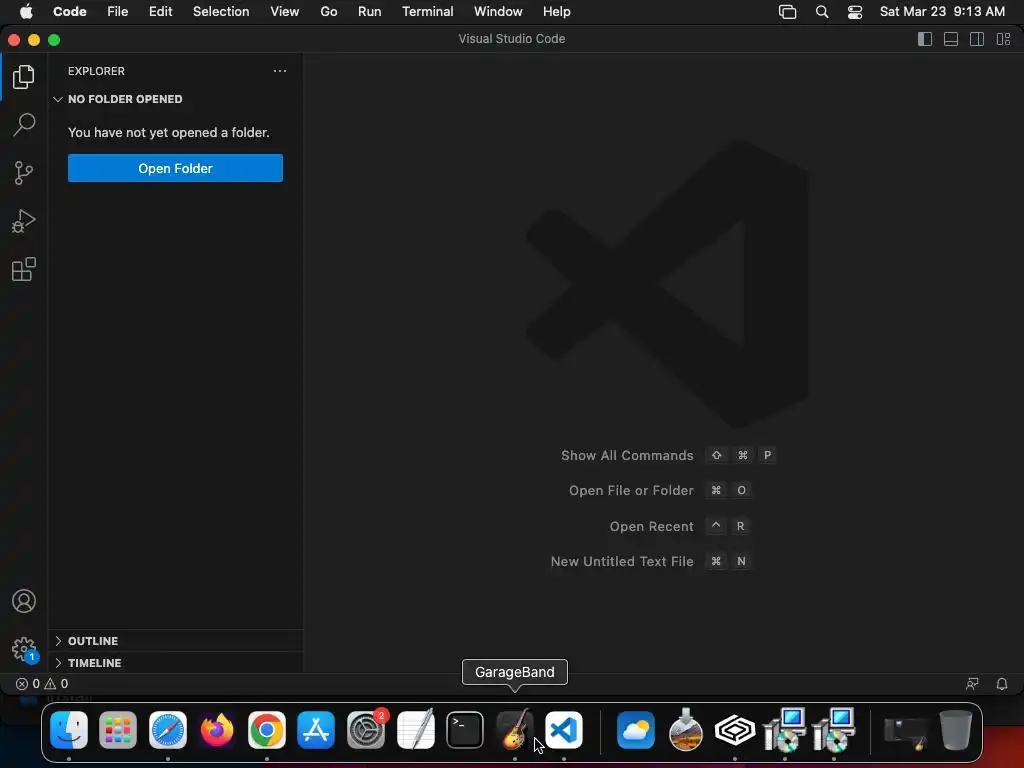
Task: Open the Trash from the Dock
Action: (x=955, y=730)
